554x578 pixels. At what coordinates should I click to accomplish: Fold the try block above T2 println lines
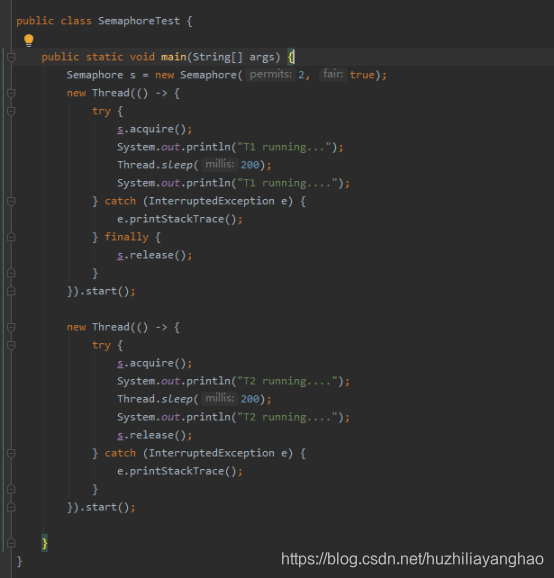pos(11,345)
